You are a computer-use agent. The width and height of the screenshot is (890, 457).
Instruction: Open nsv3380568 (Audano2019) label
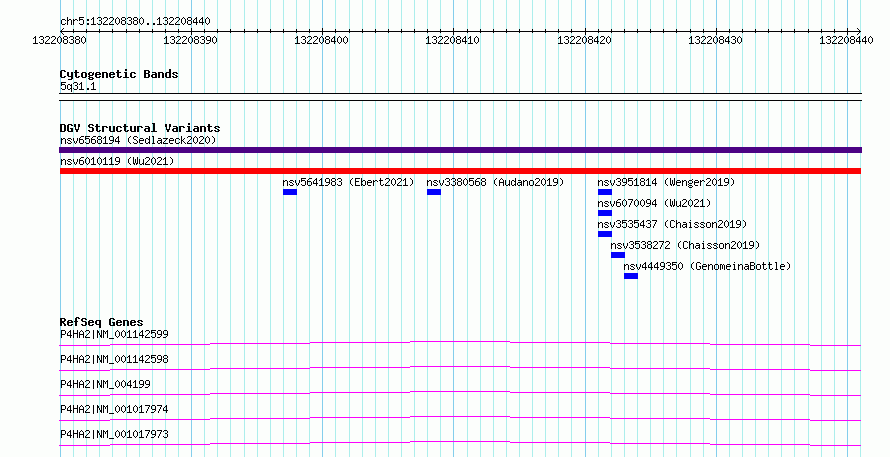(x=496, y=182)
